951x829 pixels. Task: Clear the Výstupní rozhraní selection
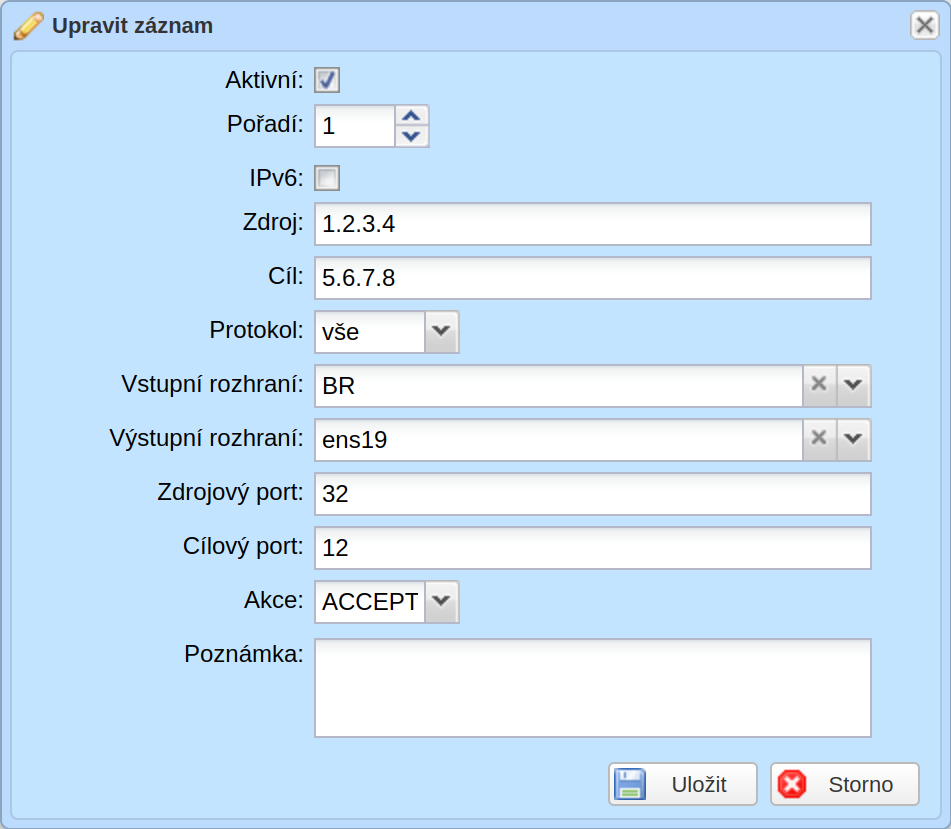pos(819,440)
